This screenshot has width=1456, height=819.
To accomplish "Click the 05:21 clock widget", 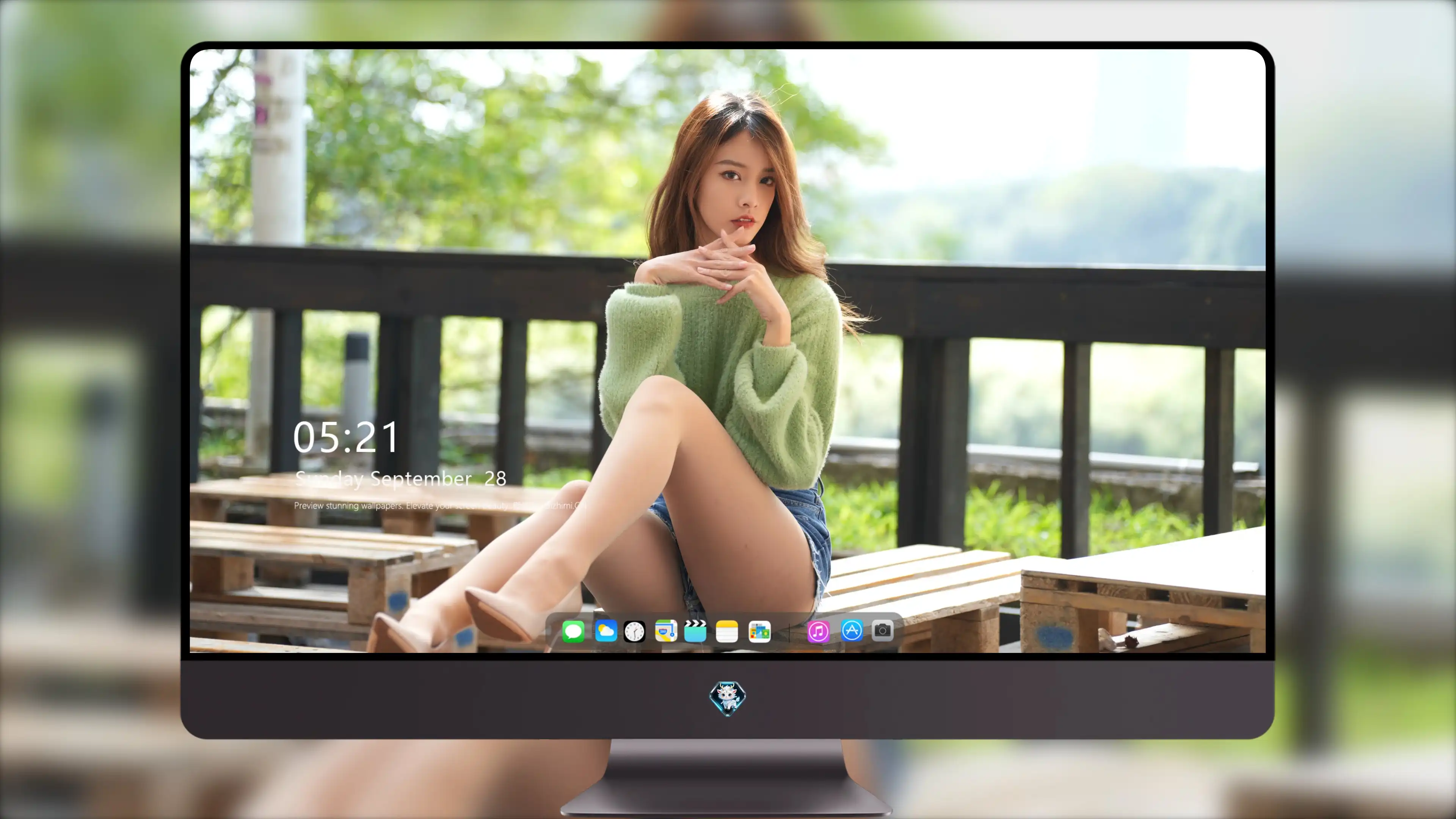I will coord(345,438).
